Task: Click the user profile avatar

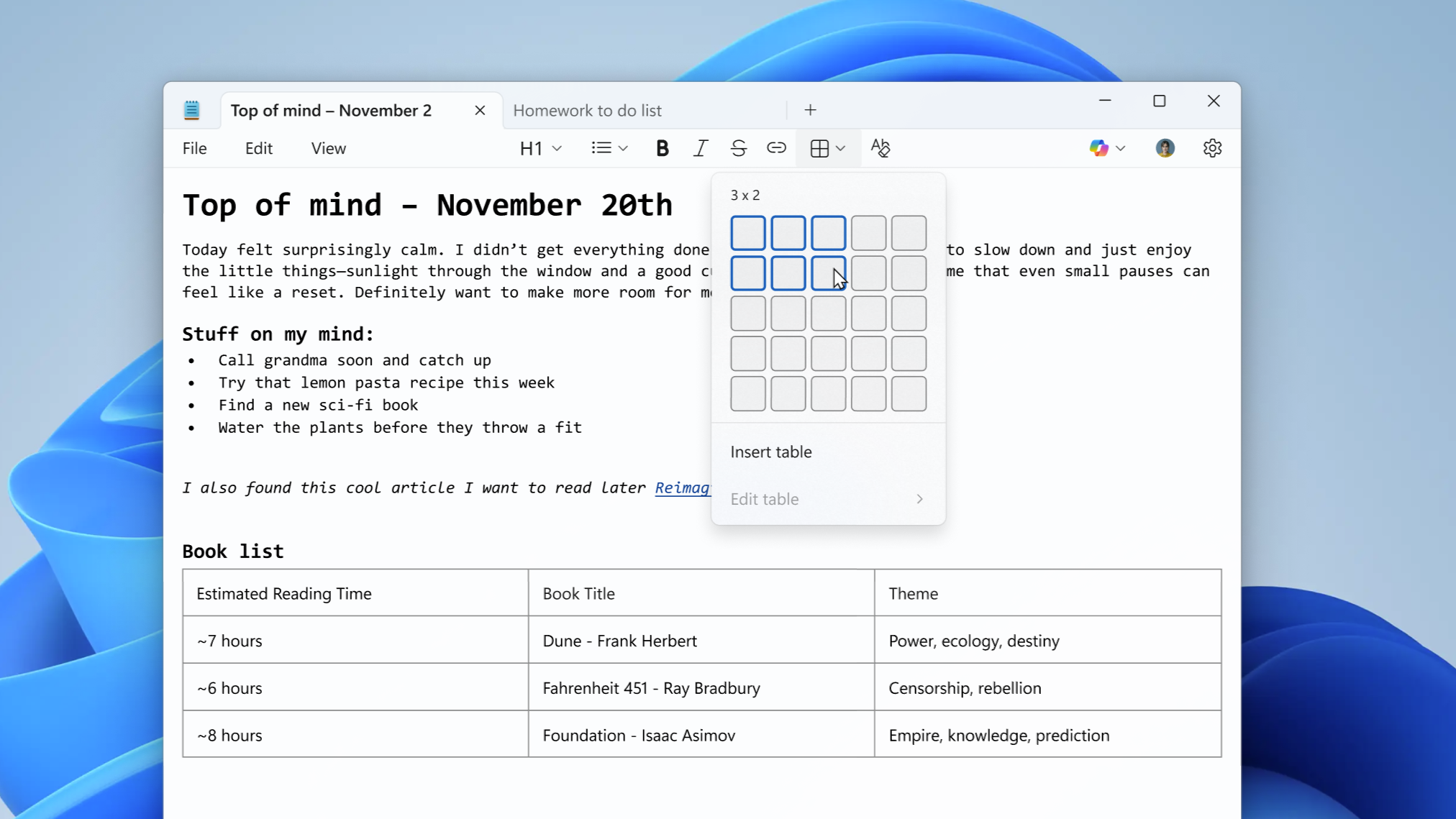Action: (x=1165, y=147)
